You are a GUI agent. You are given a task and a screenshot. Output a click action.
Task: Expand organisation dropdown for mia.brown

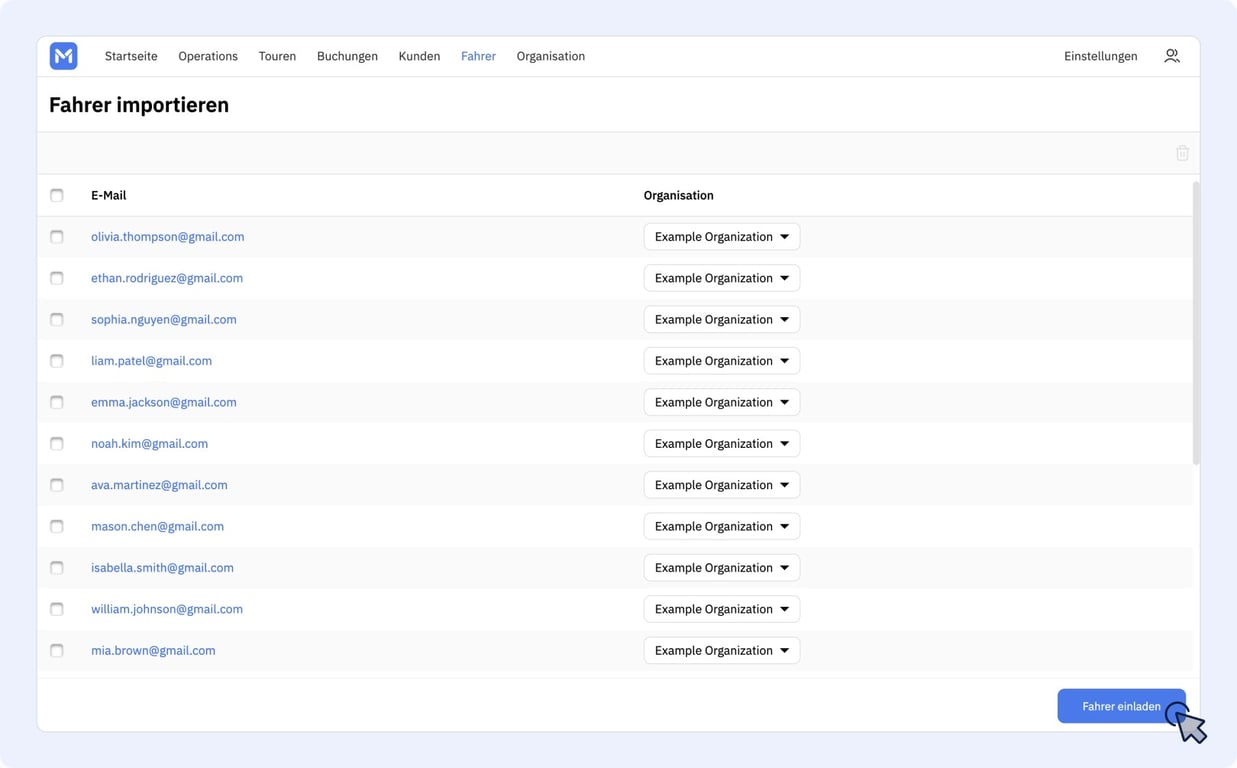(x=721, y=650)
